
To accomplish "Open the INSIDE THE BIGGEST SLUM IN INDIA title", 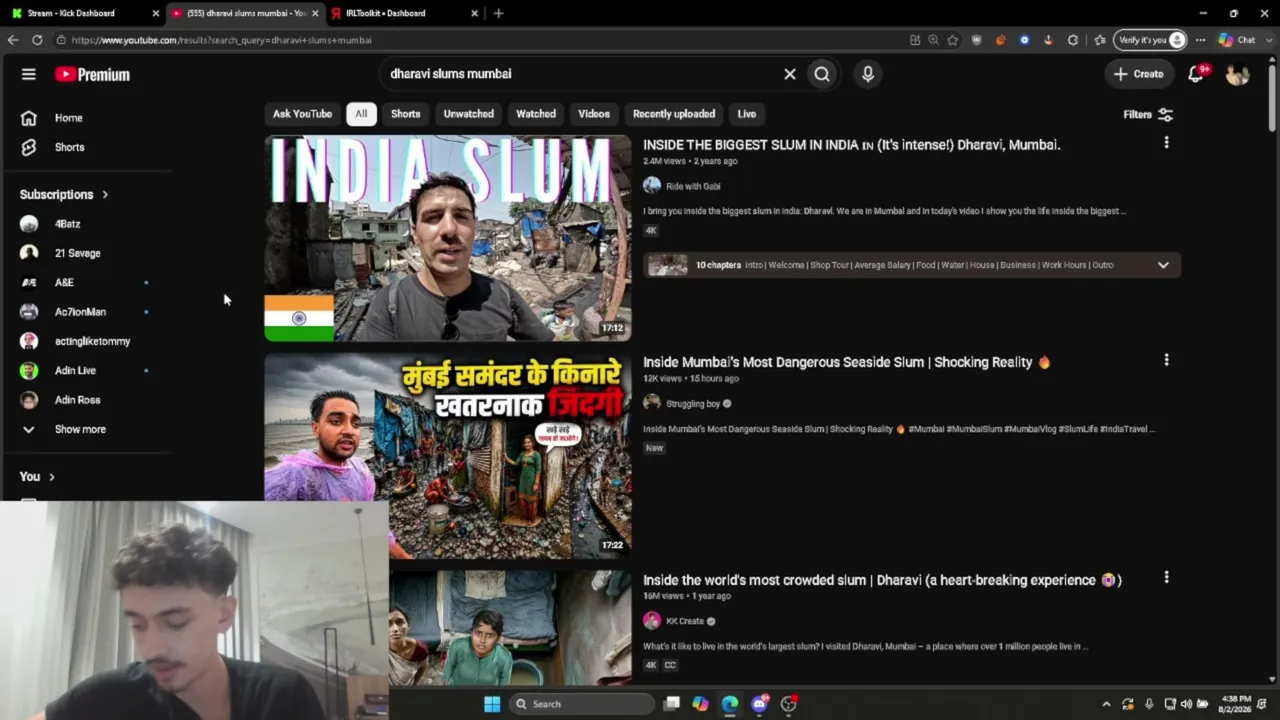I will pos(852,145).
